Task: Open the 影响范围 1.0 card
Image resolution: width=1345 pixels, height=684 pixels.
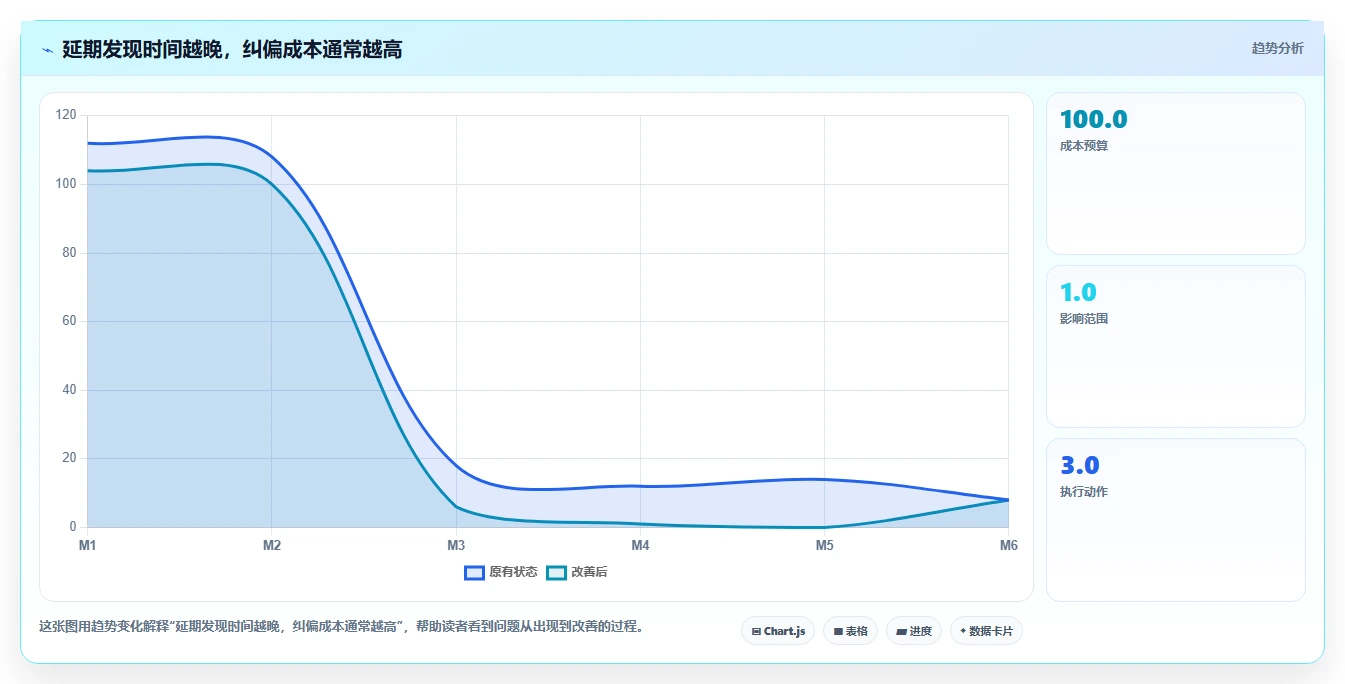Action: click(1176, 347)
